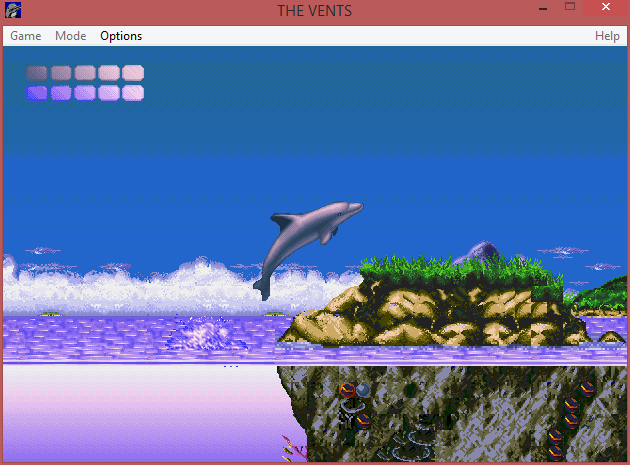Click the dolphin app icon in title bar
This screenshot has width=630, height=465.
(x=13, y=10)
